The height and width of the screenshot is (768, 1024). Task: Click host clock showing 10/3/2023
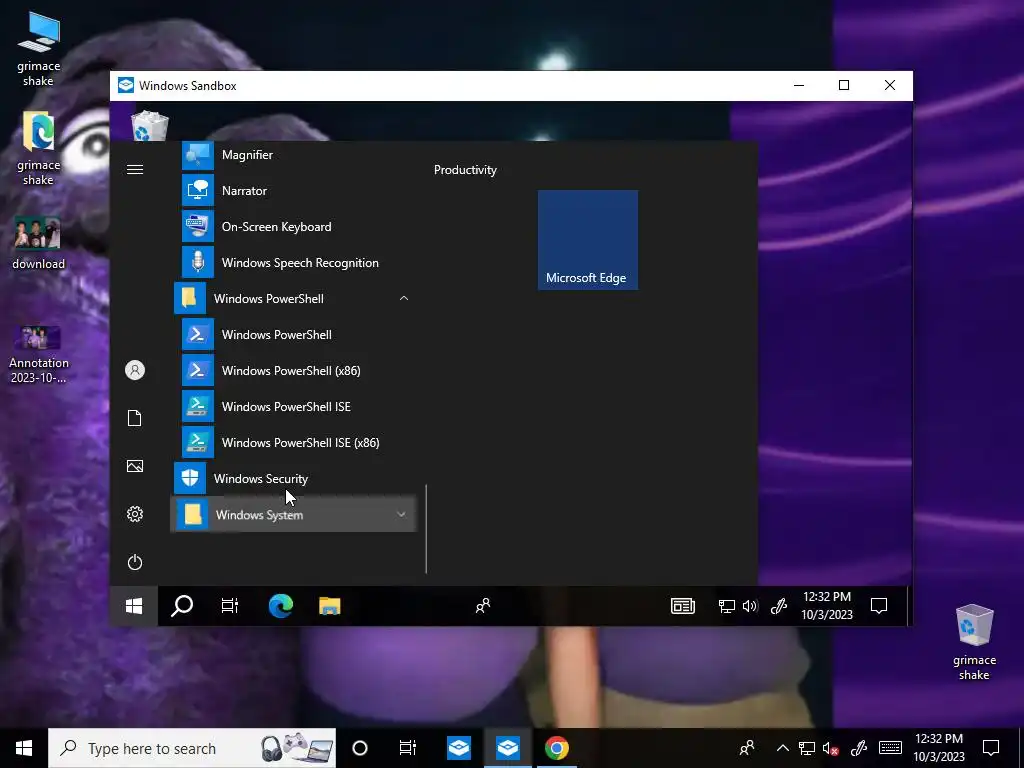click(x=938, y=748)
